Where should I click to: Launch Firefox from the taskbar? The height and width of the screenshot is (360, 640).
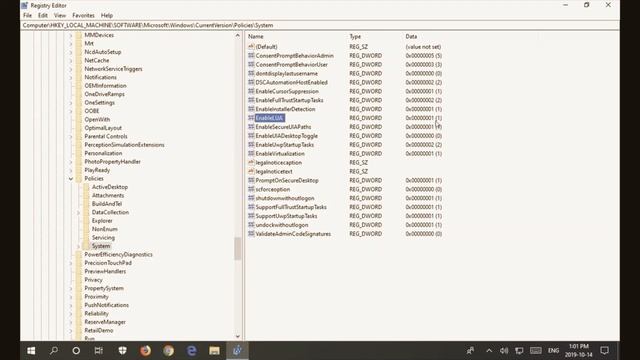[x=145, y=351]
